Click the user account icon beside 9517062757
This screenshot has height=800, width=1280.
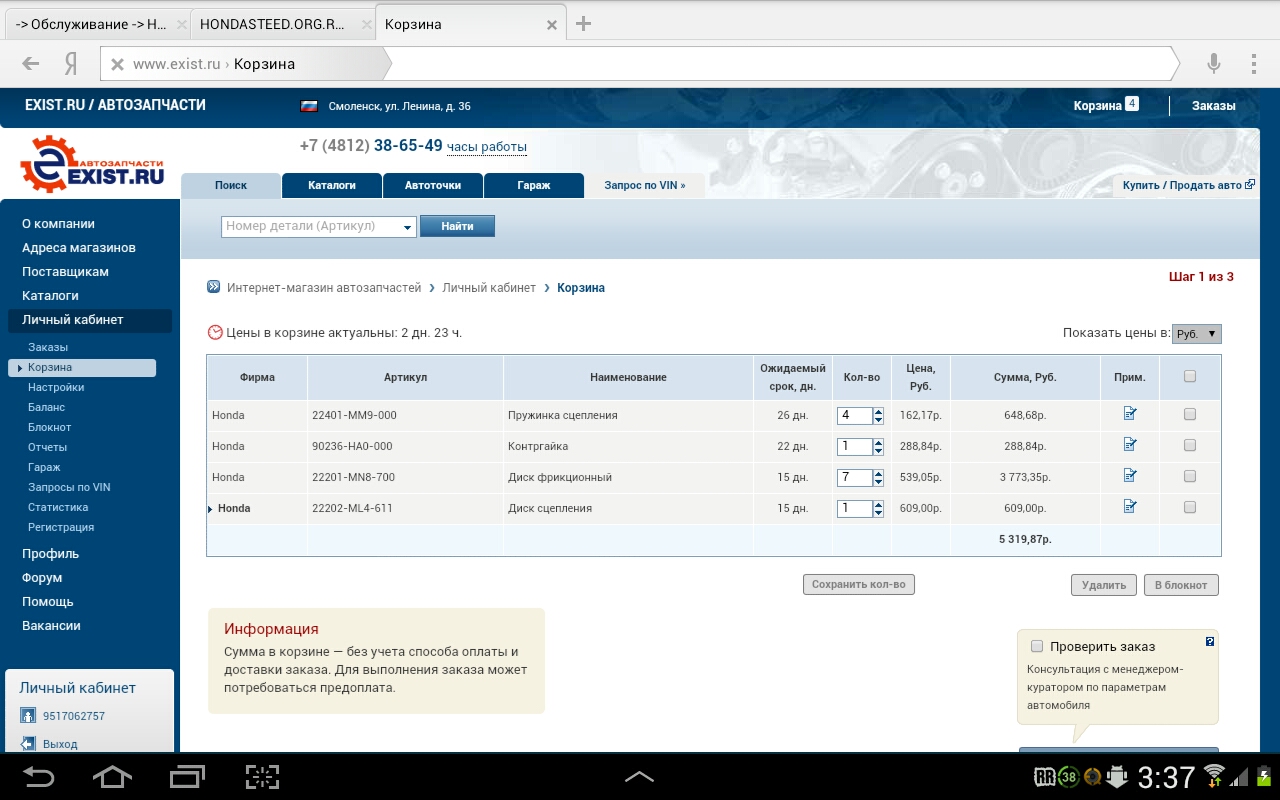click(28, 716)
